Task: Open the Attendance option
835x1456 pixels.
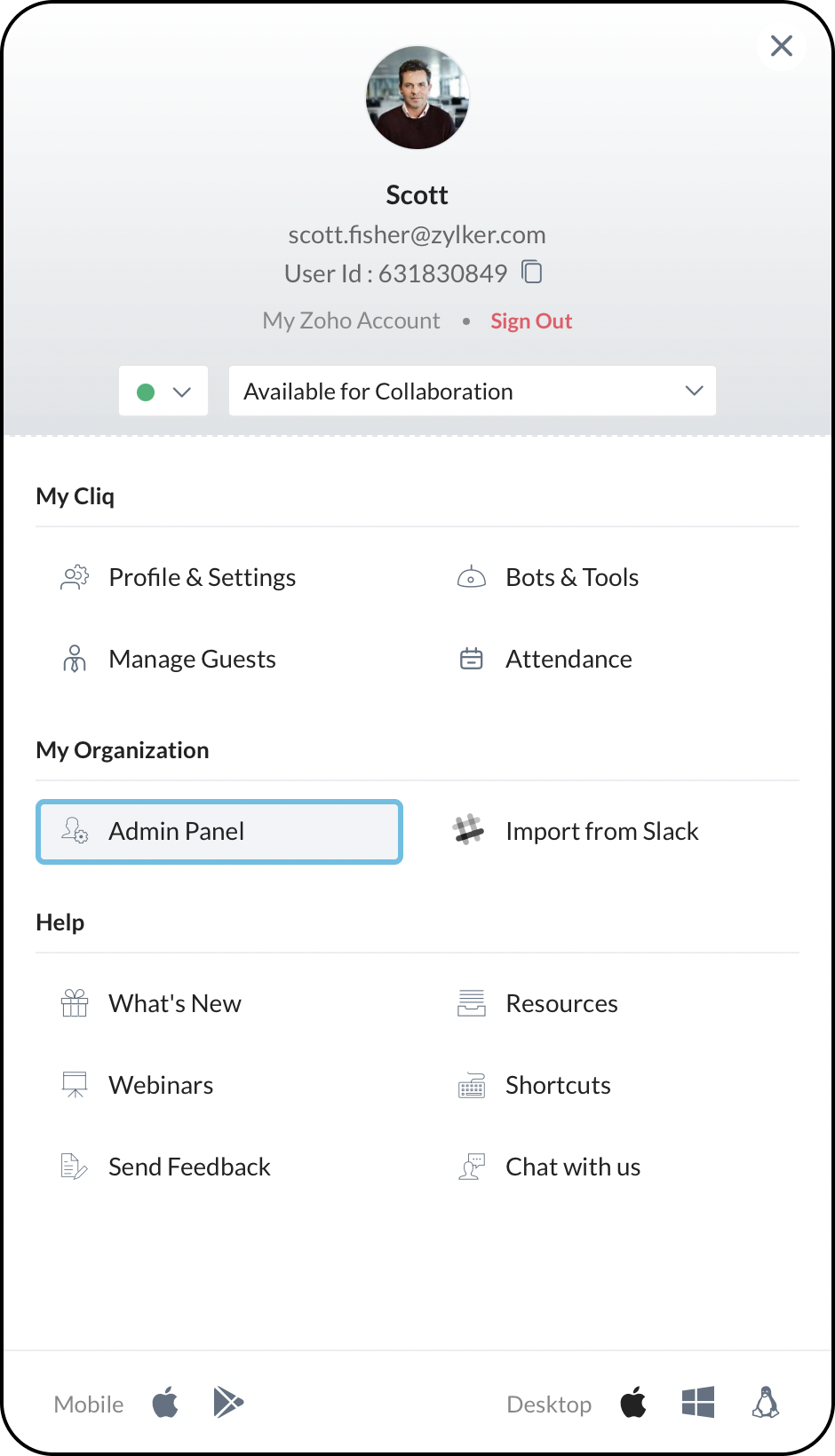Action: [x=569, y=660]
